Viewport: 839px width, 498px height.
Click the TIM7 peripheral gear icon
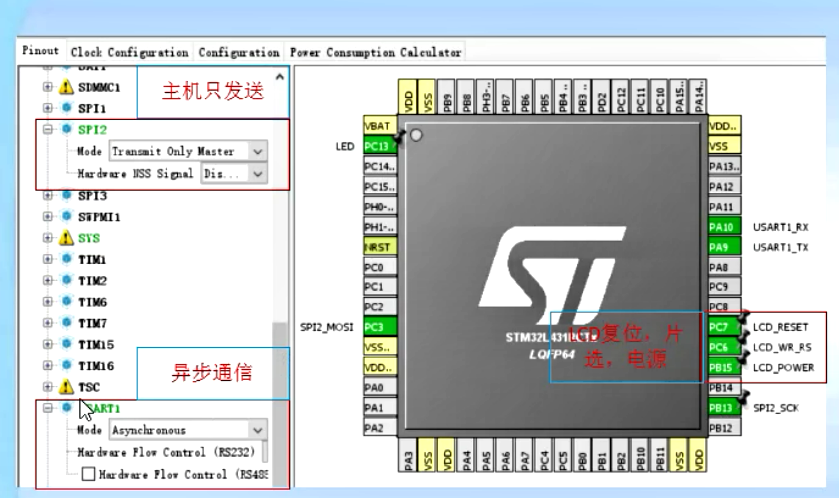point(66,323)
